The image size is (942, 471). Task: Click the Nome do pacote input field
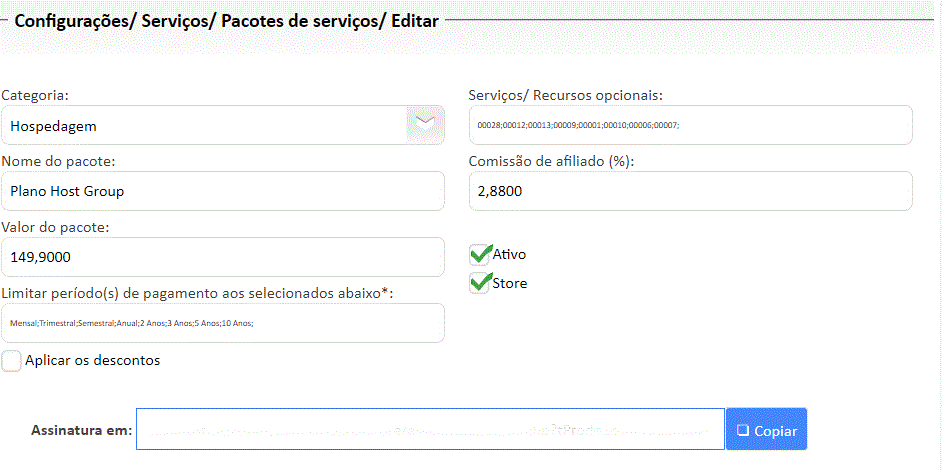coord(223,191)
